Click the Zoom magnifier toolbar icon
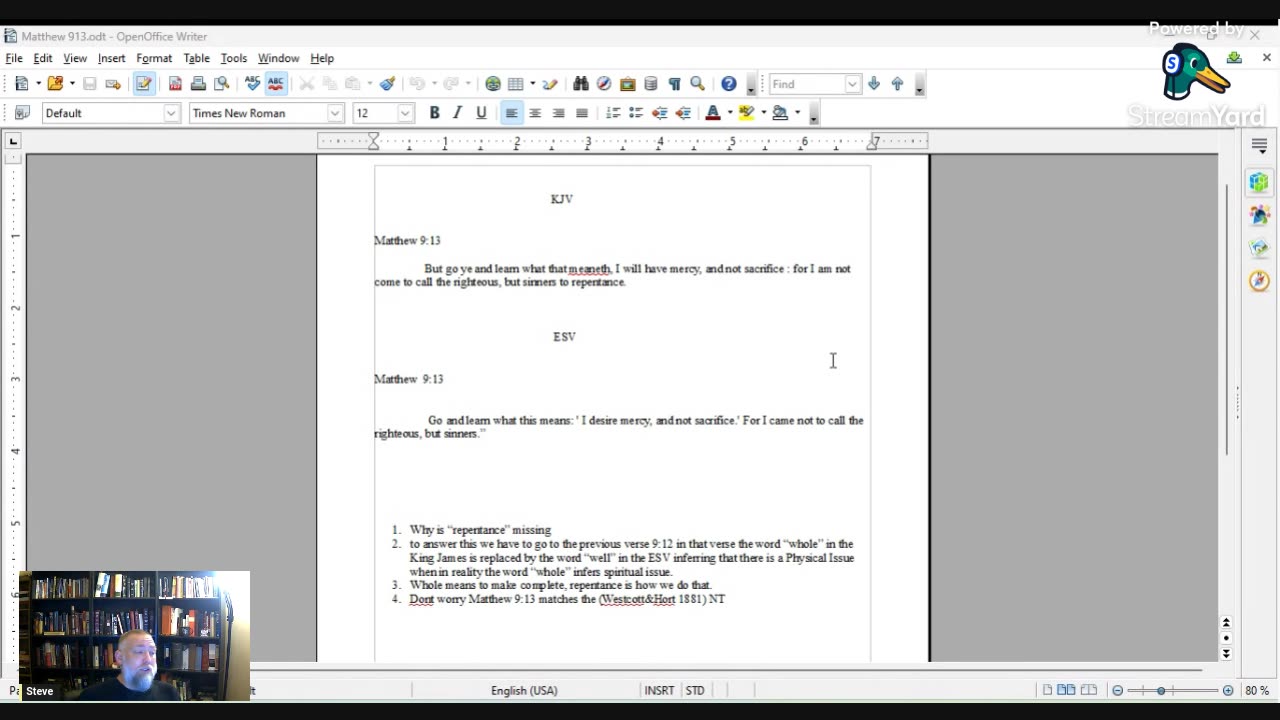Viewport: 1280px width, 720px height. click(698, 84)
